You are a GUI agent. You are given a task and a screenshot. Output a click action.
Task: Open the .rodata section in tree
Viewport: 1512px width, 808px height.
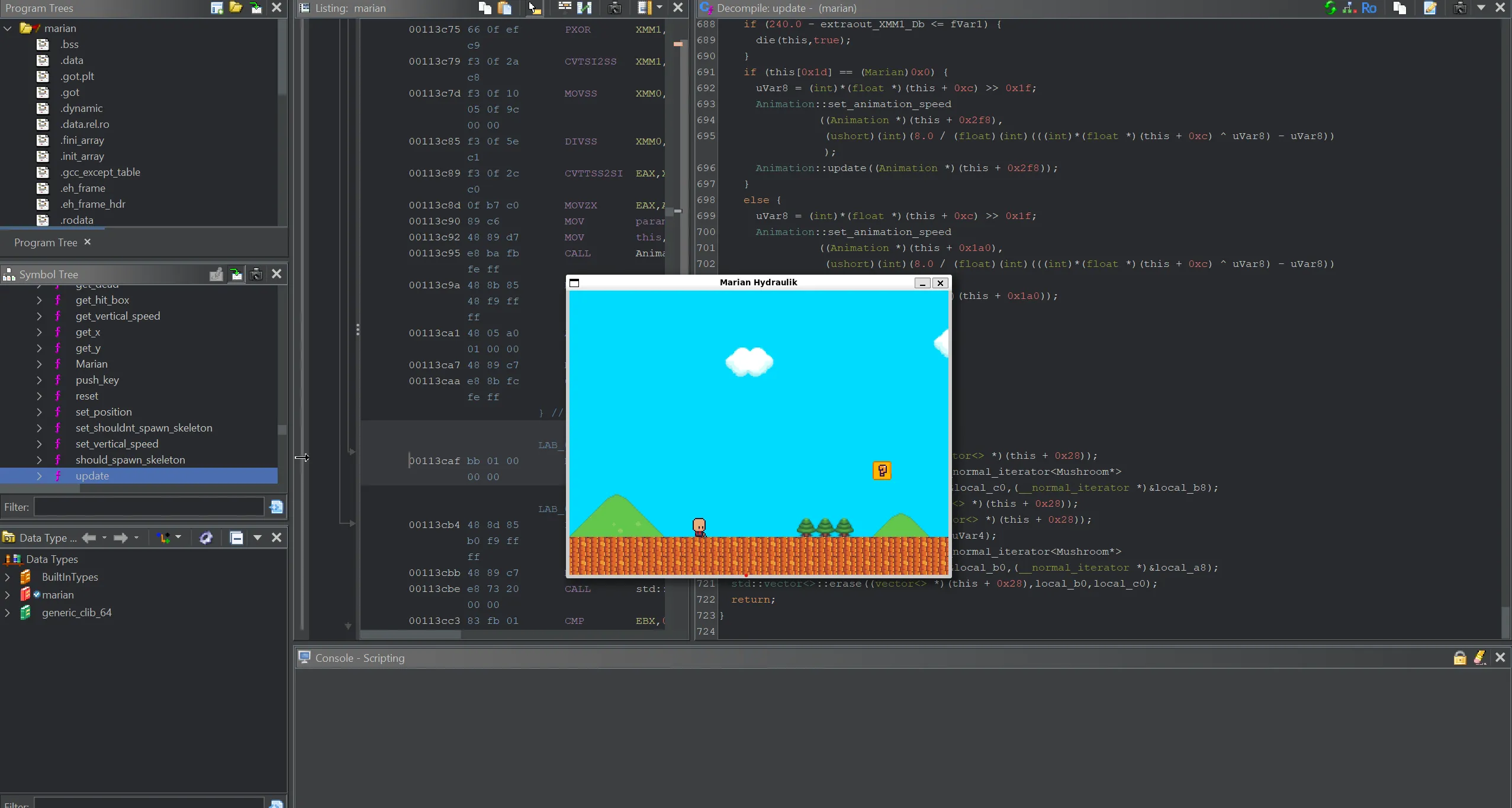pyautogui.click(x=76, y=220)
